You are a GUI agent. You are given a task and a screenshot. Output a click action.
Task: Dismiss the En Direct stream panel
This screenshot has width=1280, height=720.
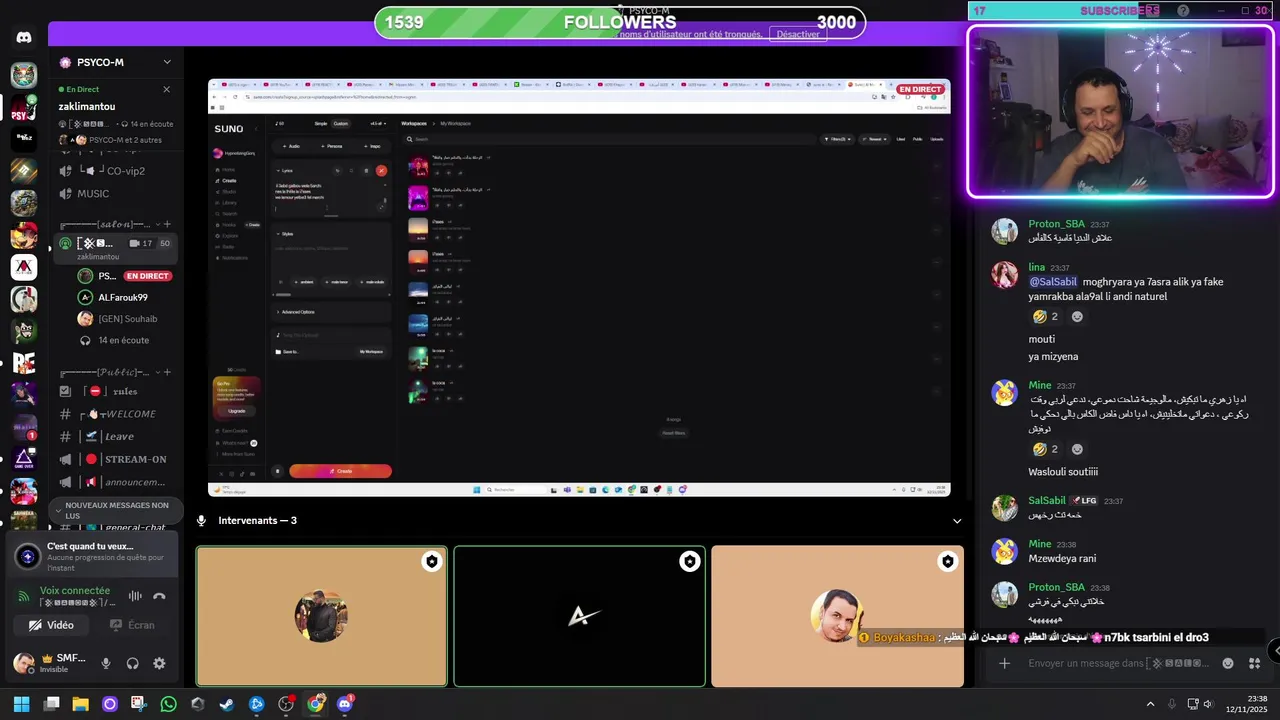(x=166, y=89)
